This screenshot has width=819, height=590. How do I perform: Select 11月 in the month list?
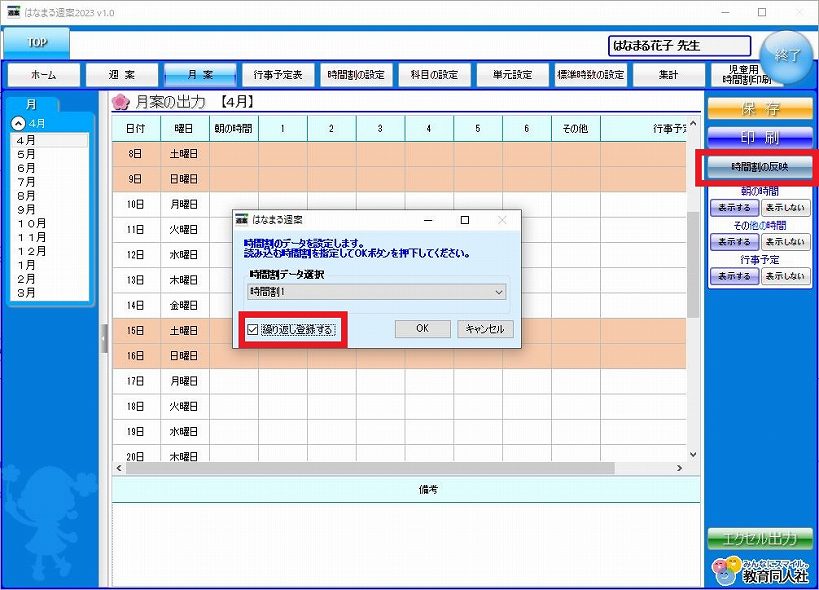(x=50, y=237)
